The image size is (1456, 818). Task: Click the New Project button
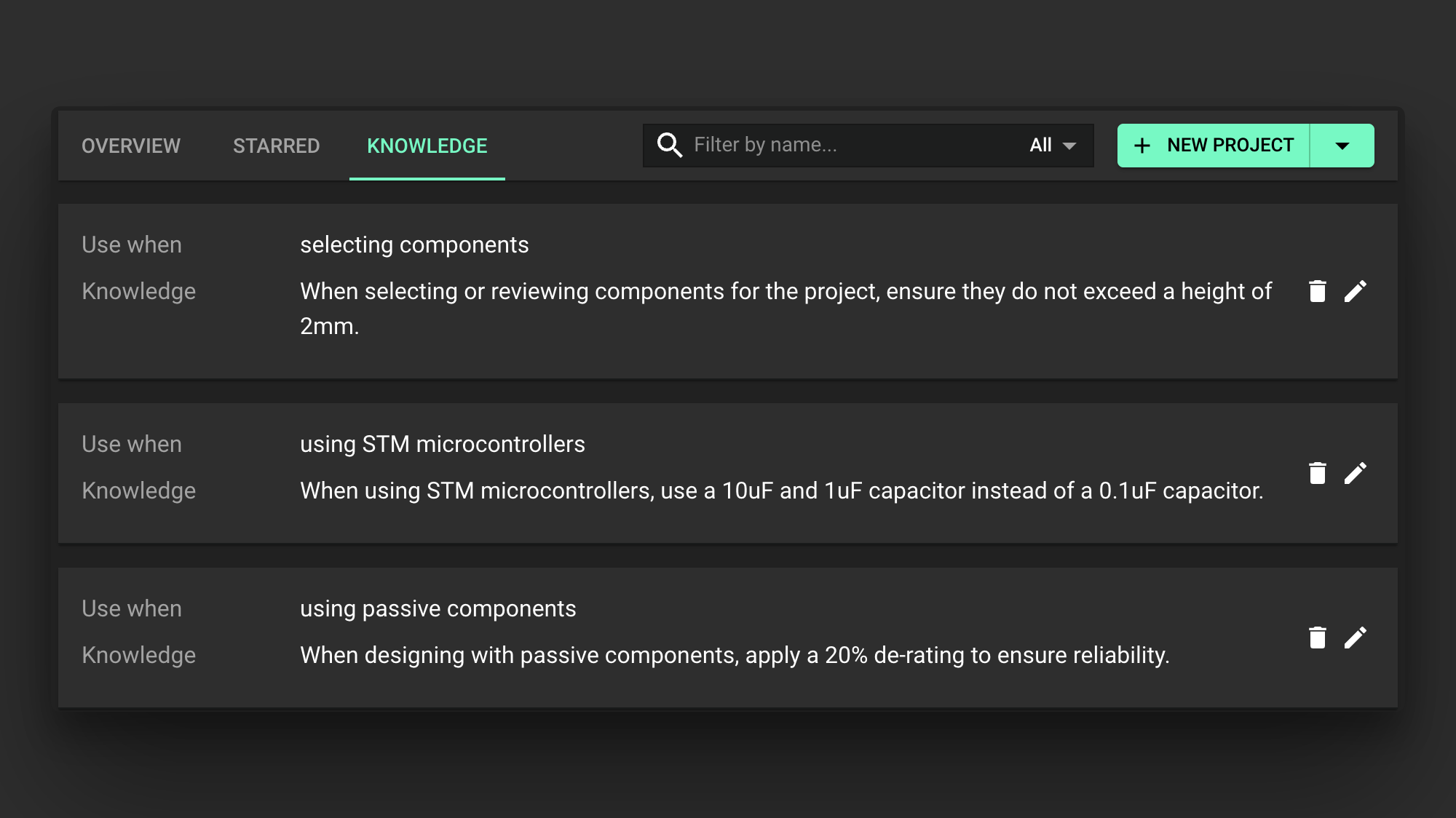click(1230, 146)
